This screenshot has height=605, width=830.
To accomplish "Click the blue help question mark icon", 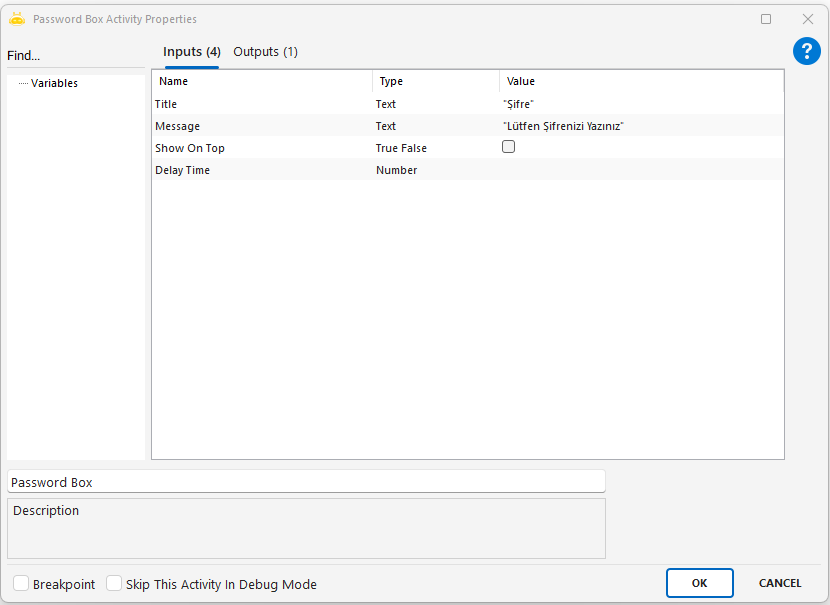I will pos(806,52).
